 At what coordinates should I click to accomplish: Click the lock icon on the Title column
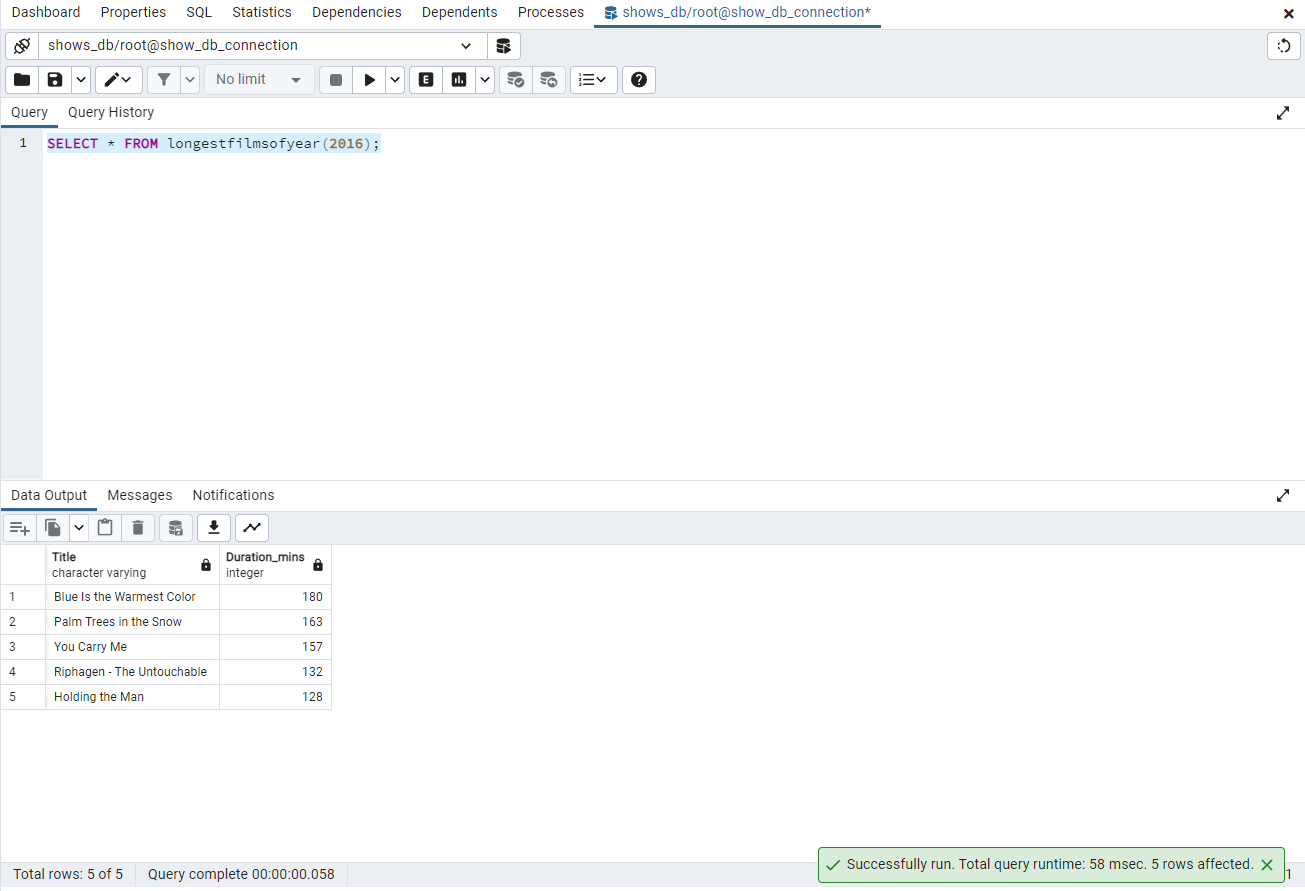205,565
